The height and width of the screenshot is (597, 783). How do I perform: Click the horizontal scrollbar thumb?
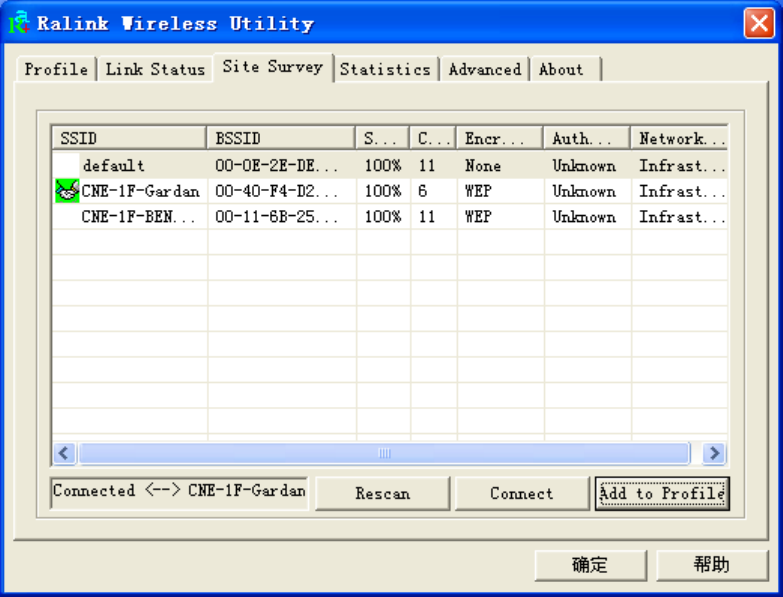pyautogui.click(x=385, y=453)
